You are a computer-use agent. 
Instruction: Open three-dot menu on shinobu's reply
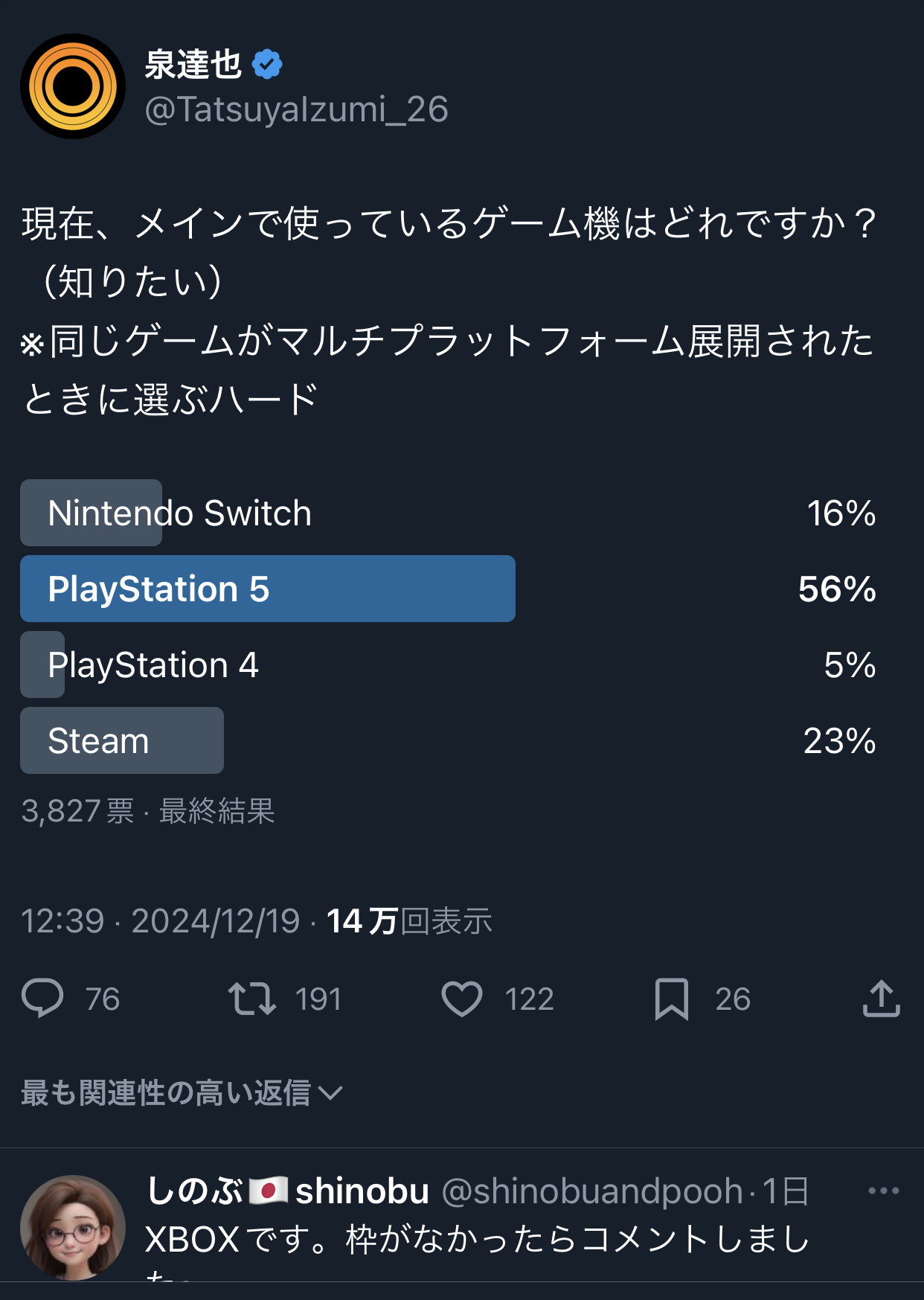point(883,1191)
